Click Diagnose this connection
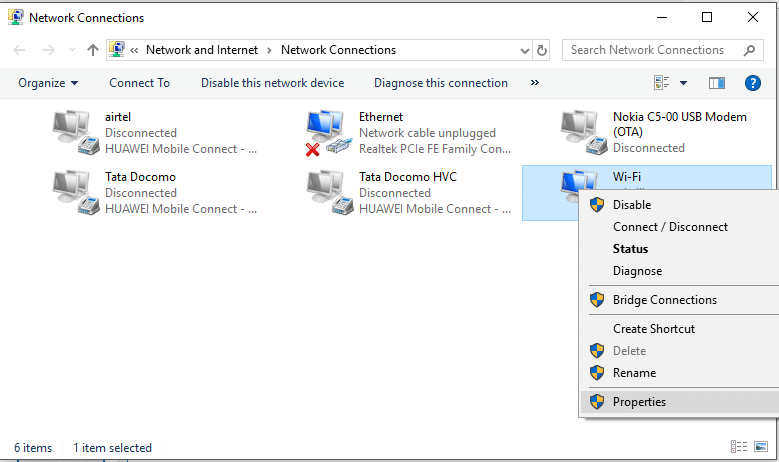Screen dimensions: 779x462 441,83
